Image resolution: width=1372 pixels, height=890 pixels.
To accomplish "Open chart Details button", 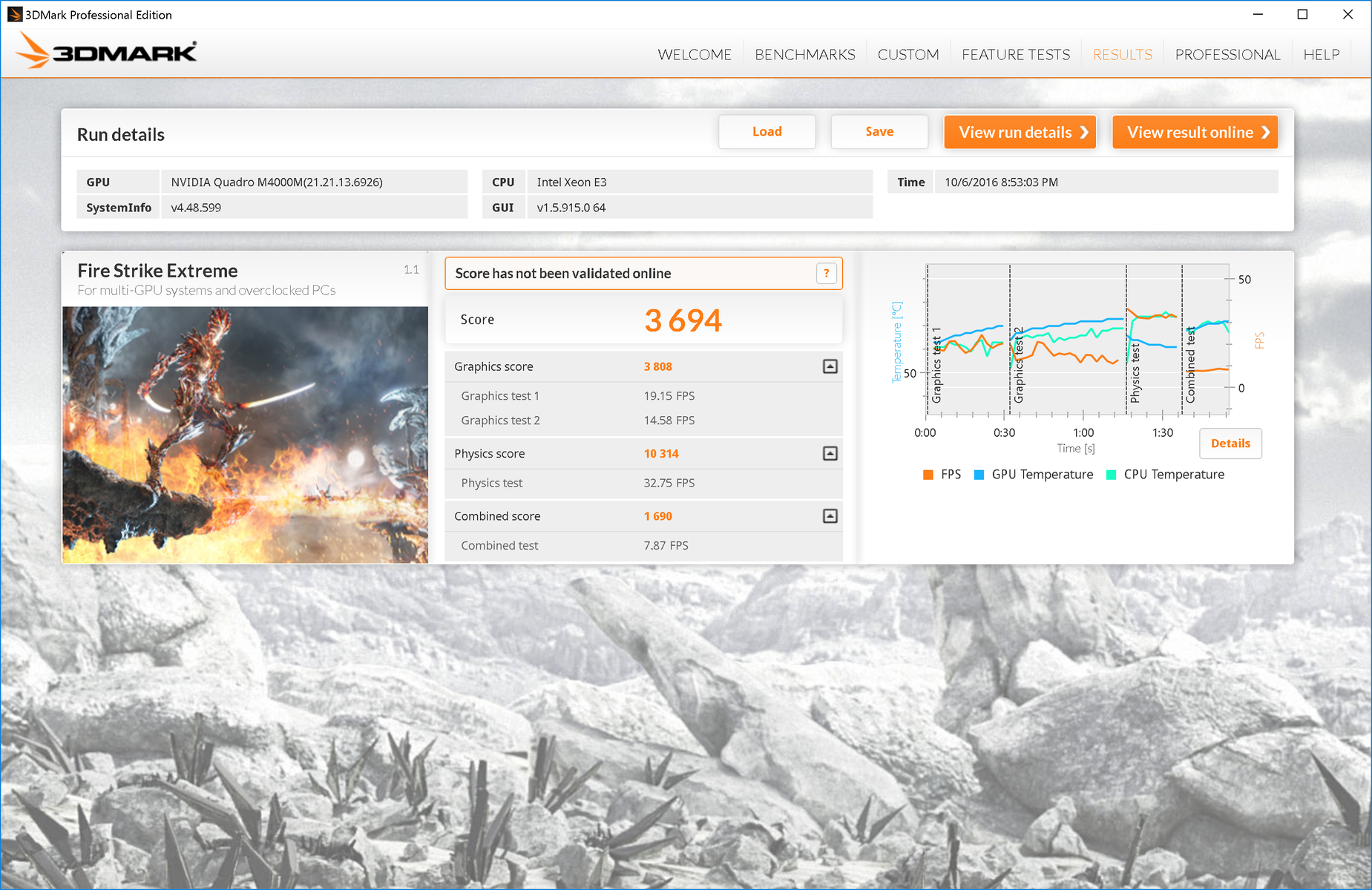I will [x=1230, y=444].
